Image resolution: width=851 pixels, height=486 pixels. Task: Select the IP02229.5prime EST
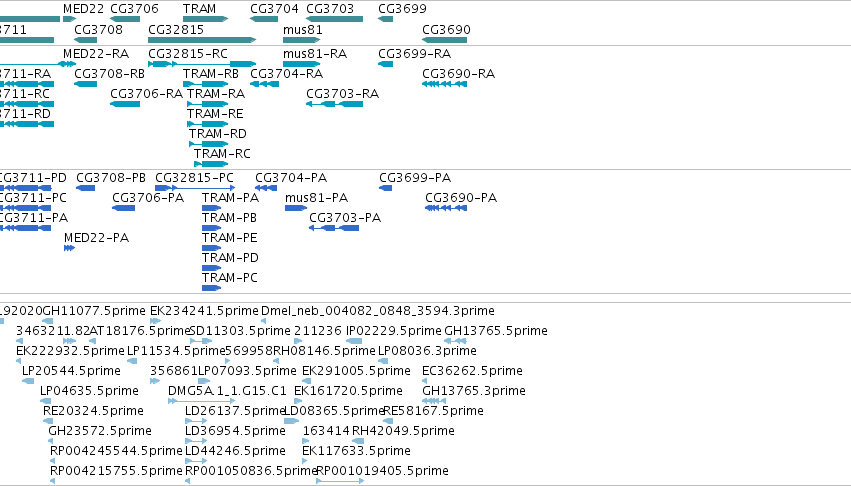tap(354, 341)
